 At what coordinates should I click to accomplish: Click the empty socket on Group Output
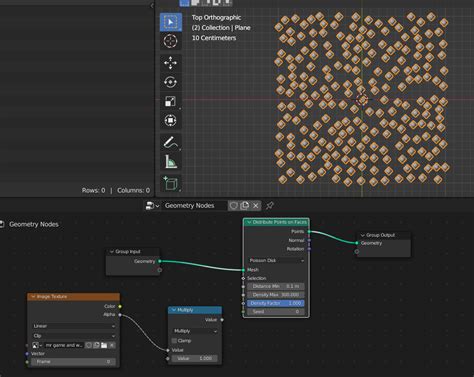tap(357, 251)
